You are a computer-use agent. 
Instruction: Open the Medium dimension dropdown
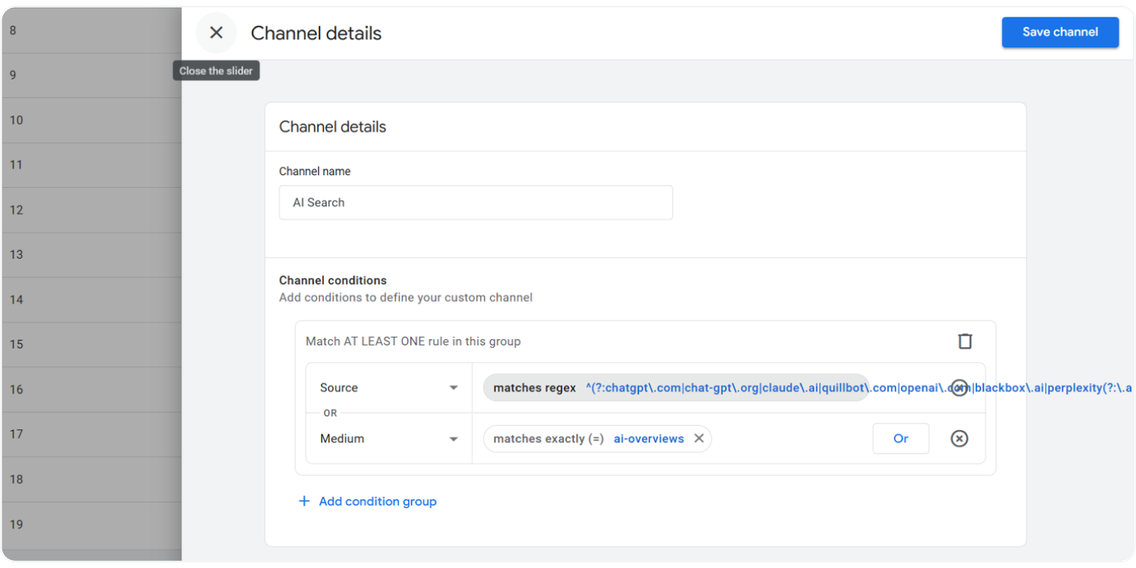pyautogui.click(x=389, y=438)
